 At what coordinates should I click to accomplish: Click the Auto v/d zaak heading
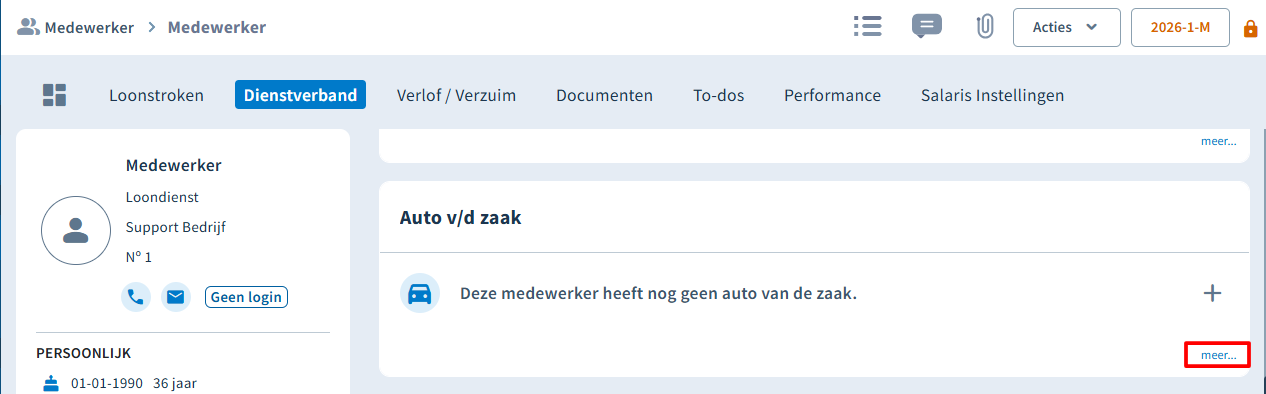pyautogui.click(x=461, y=217)
